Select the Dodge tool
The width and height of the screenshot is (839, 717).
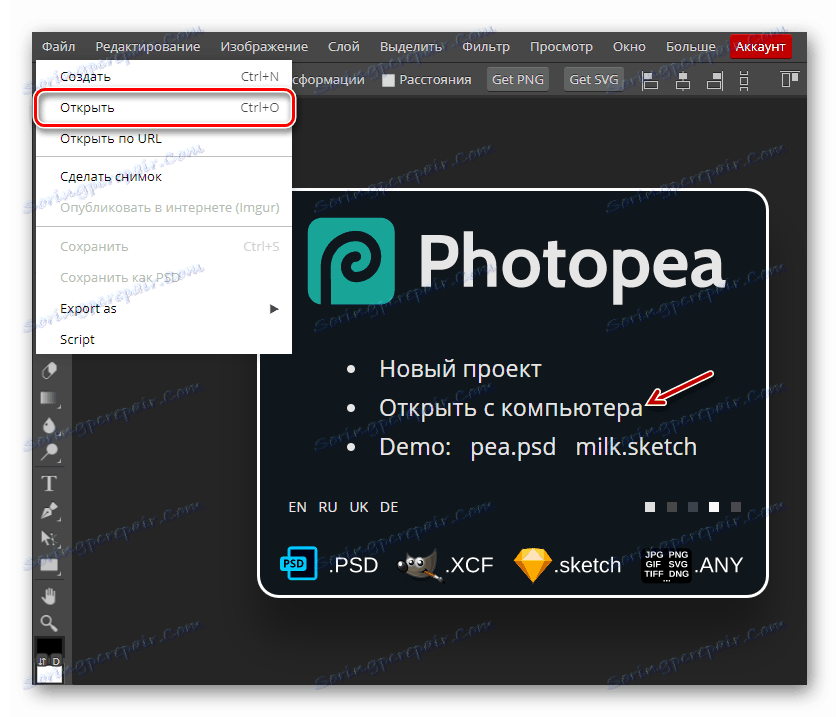[49, 453]
